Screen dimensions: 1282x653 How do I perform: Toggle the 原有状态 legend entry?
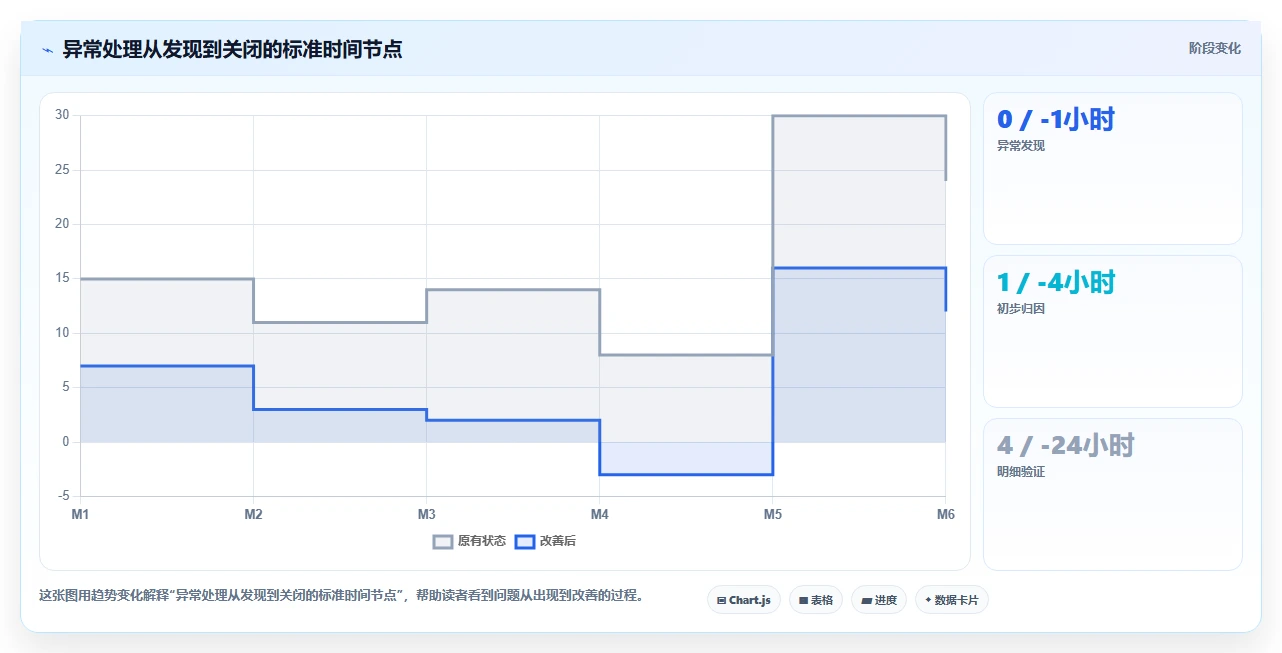469,541
